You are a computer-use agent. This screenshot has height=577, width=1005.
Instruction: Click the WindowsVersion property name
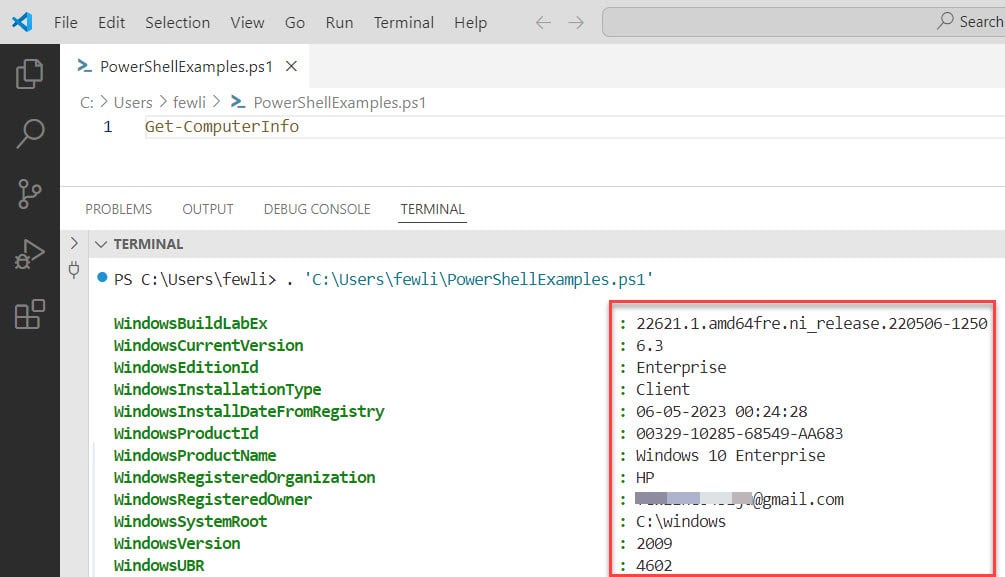tap(177, 544)
